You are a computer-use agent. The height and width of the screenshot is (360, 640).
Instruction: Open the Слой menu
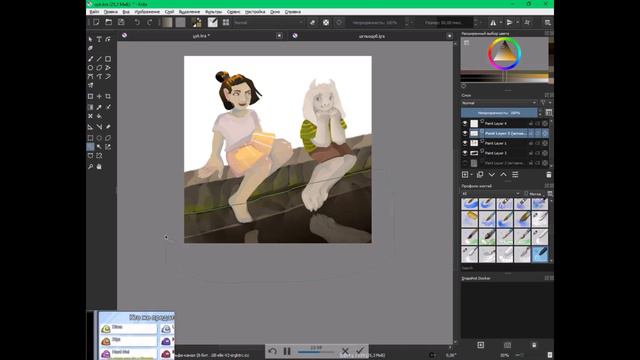pyautogui.click(x=169, y=12)
